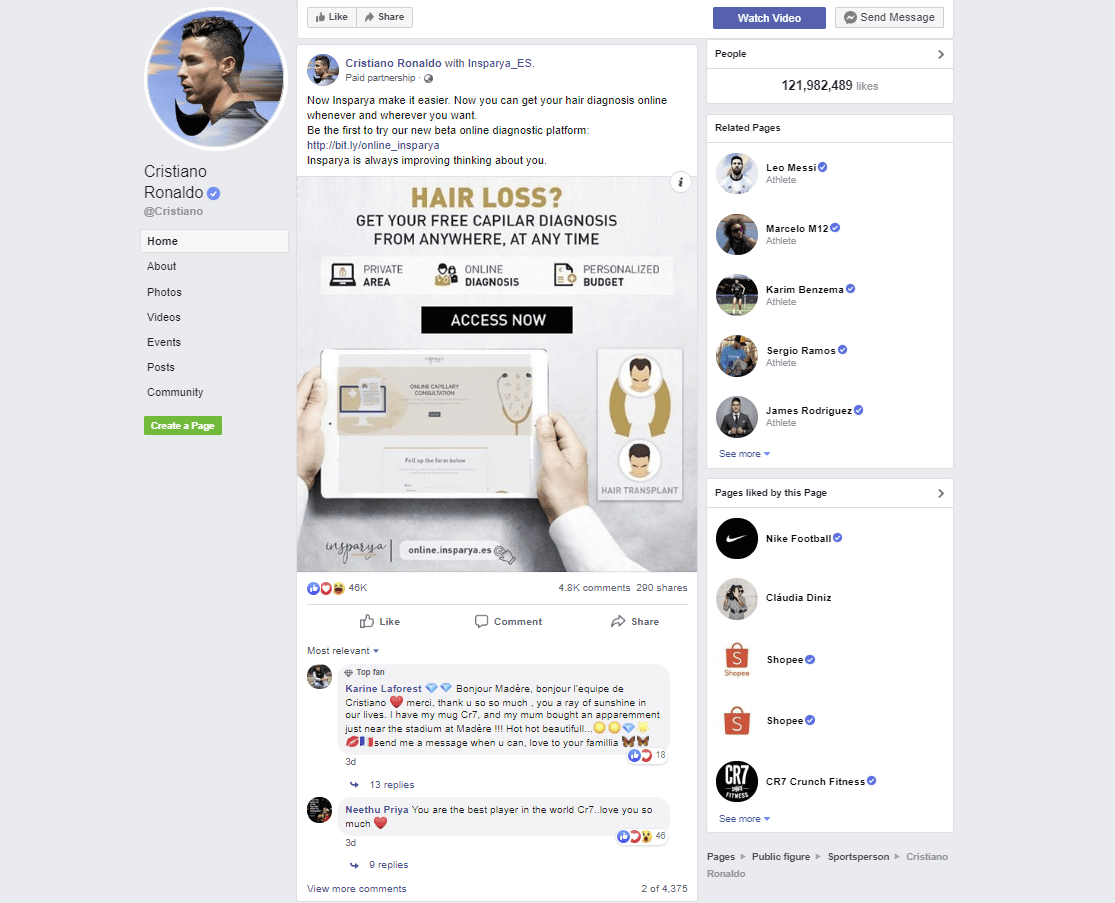This screenshot has width=1115, height=903.
Task: Open the Nike Football page logo
Action: coord(737,538)
